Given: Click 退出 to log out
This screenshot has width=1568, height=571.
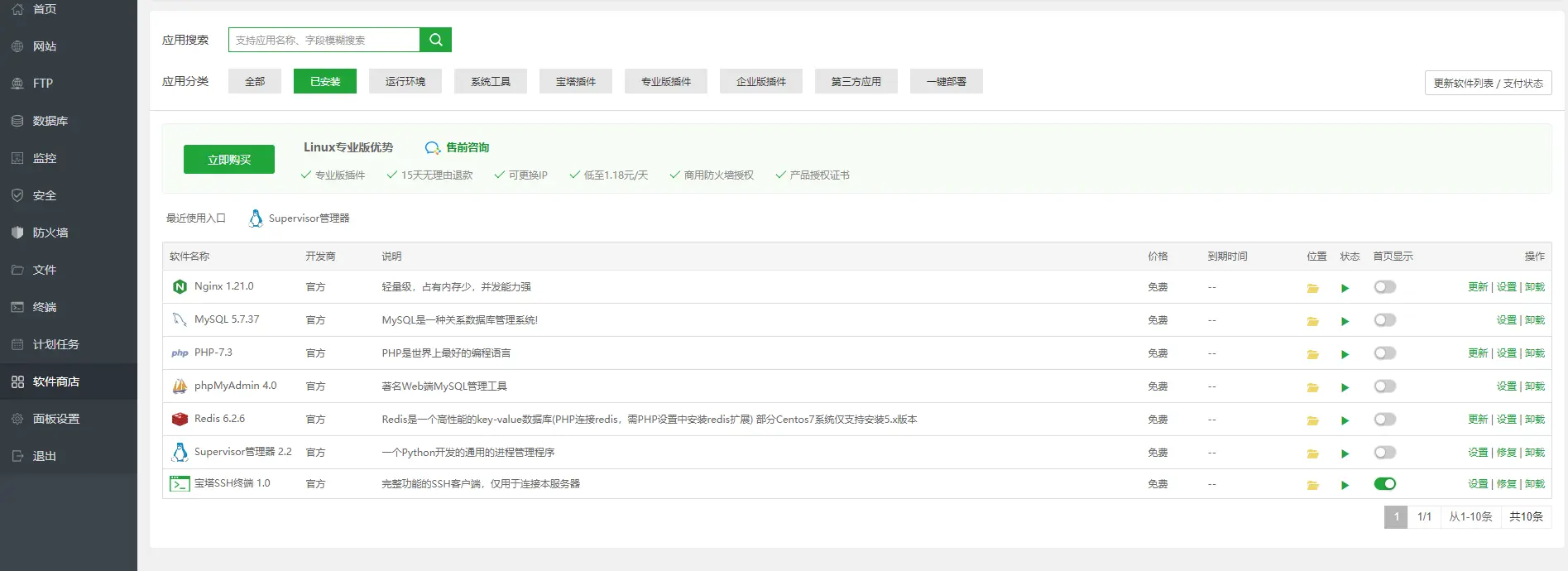Looking at the screenshot, I should [69, 456].
